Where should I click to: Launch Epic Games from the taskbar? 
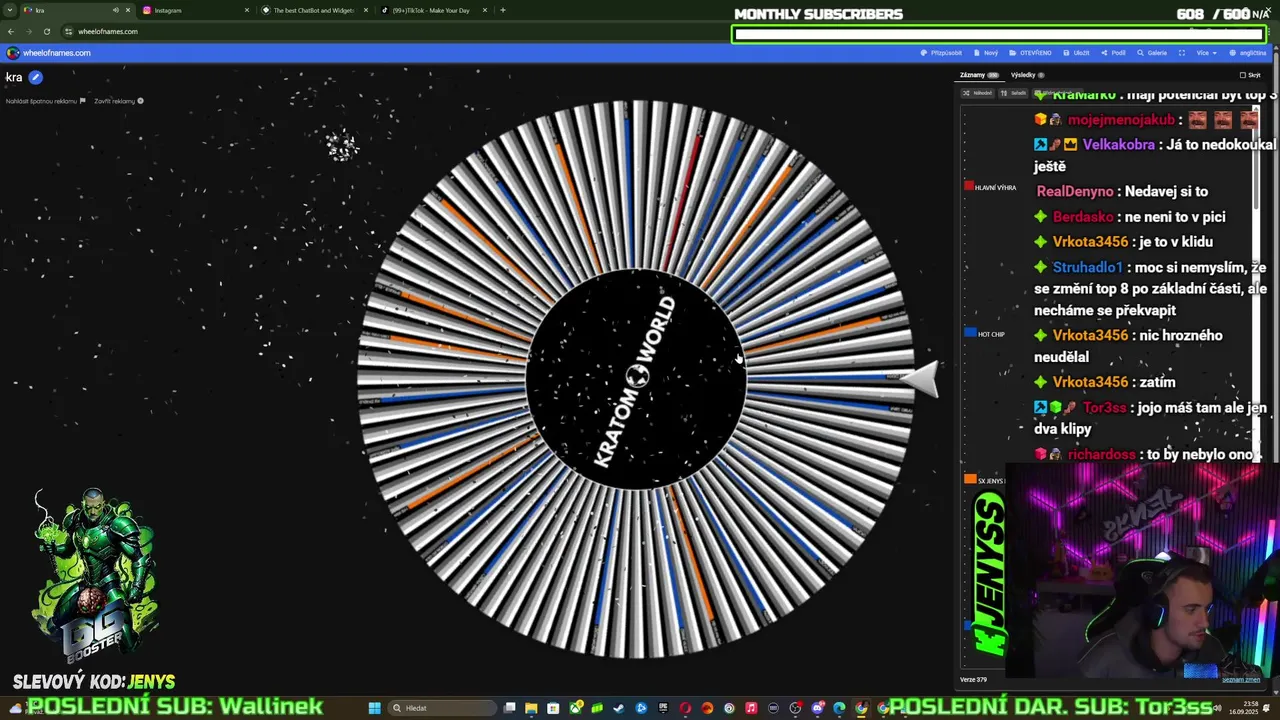pyautogui.click(x=663, y=708)
